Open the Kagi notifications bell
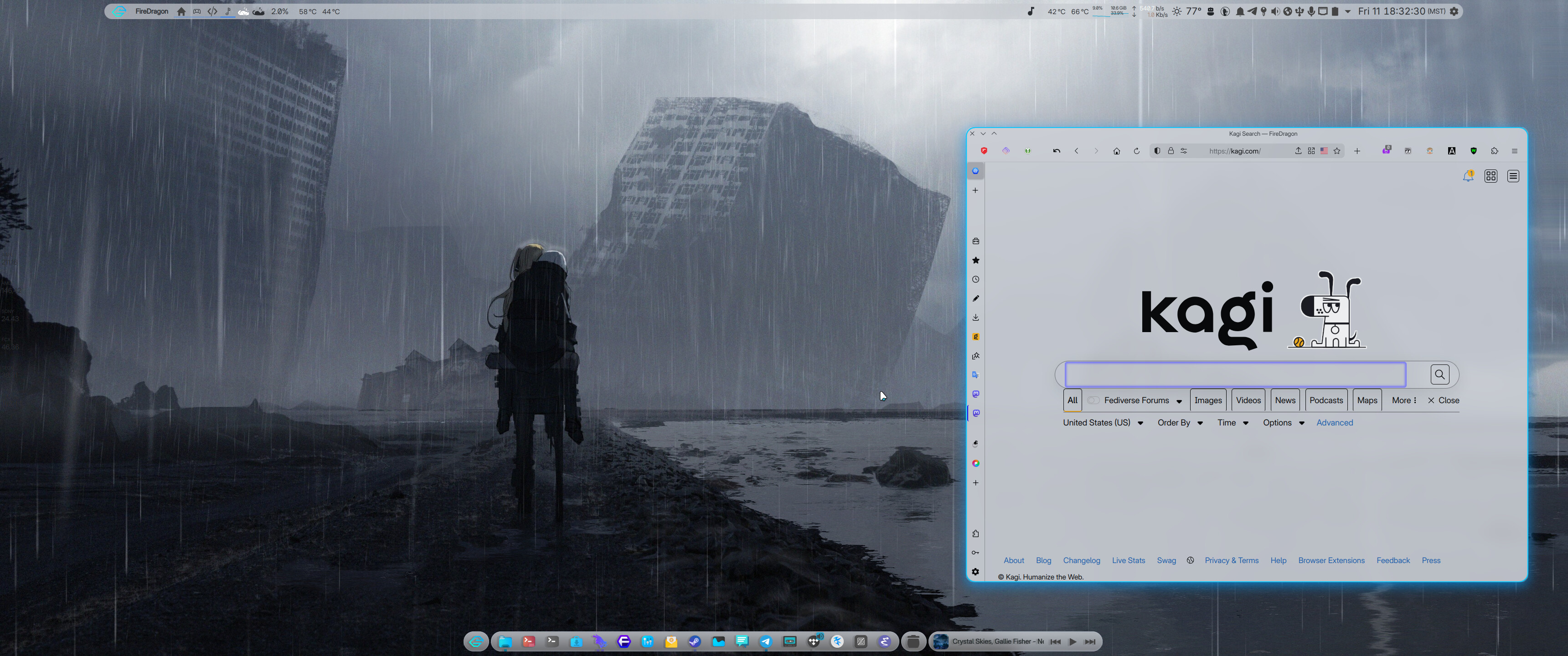This screenshot has width=1568, height=656. point(1468,176)
